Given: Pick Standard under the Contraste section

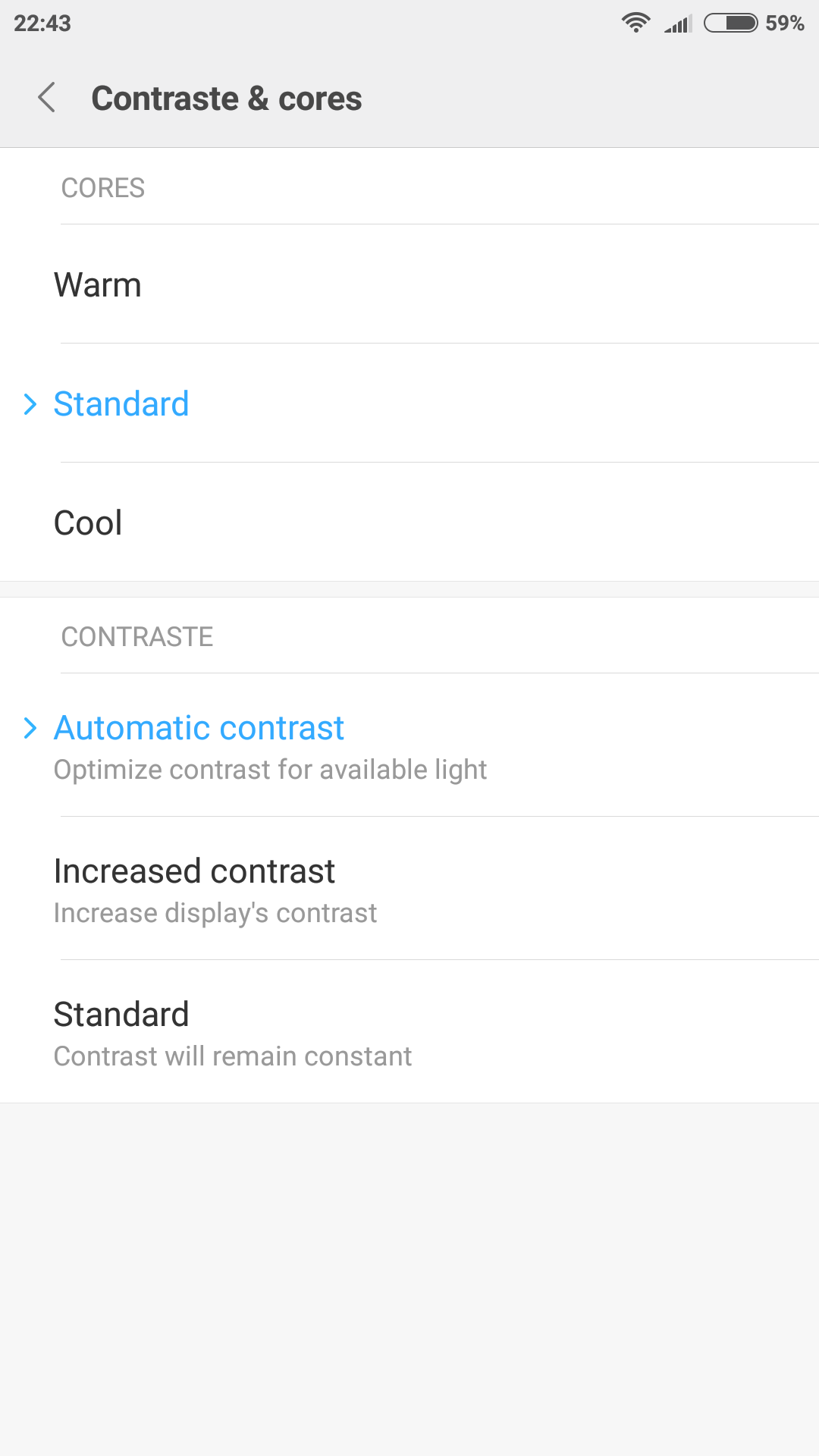Looking at the screenshot, I should click(409, 1032).
